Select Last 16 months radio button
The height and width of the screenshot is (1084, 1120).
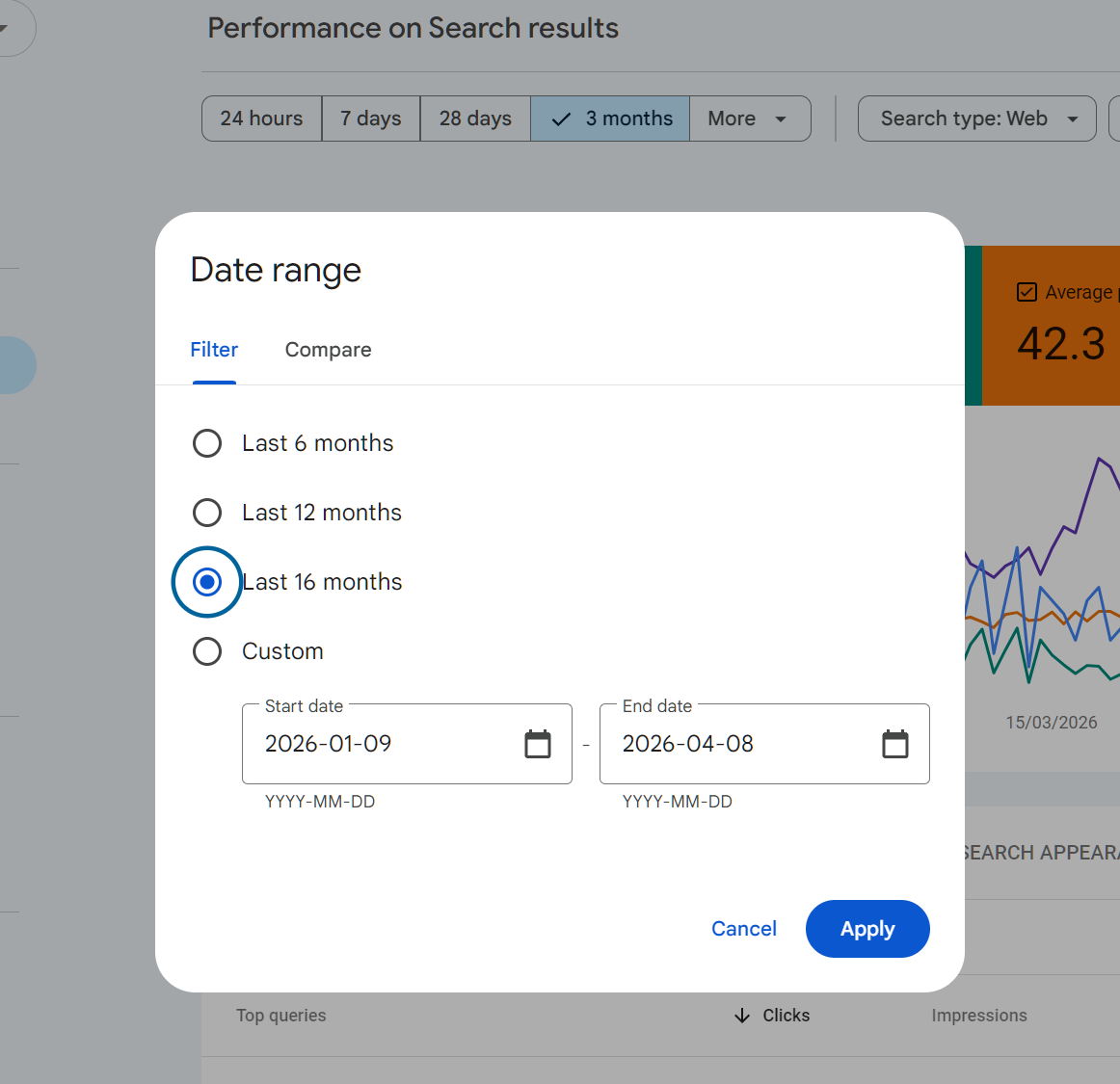[x=207, y=582]
